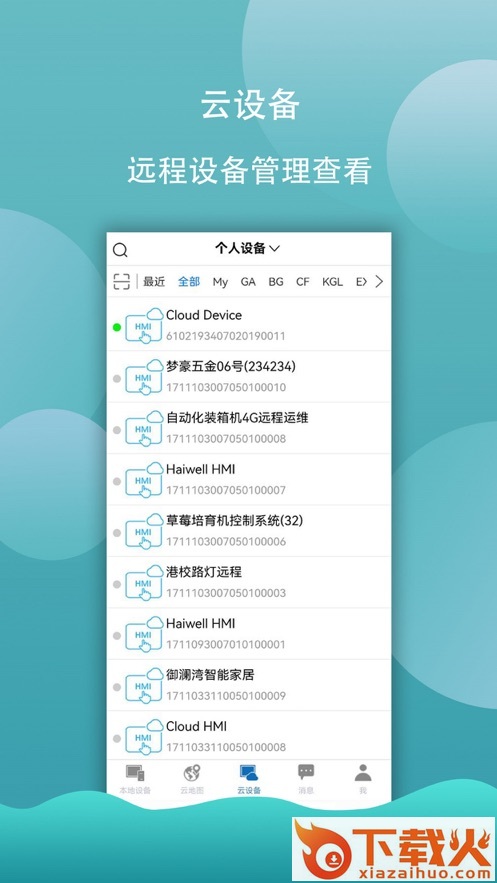Open device named Cloud HMI

click(196, 726)
